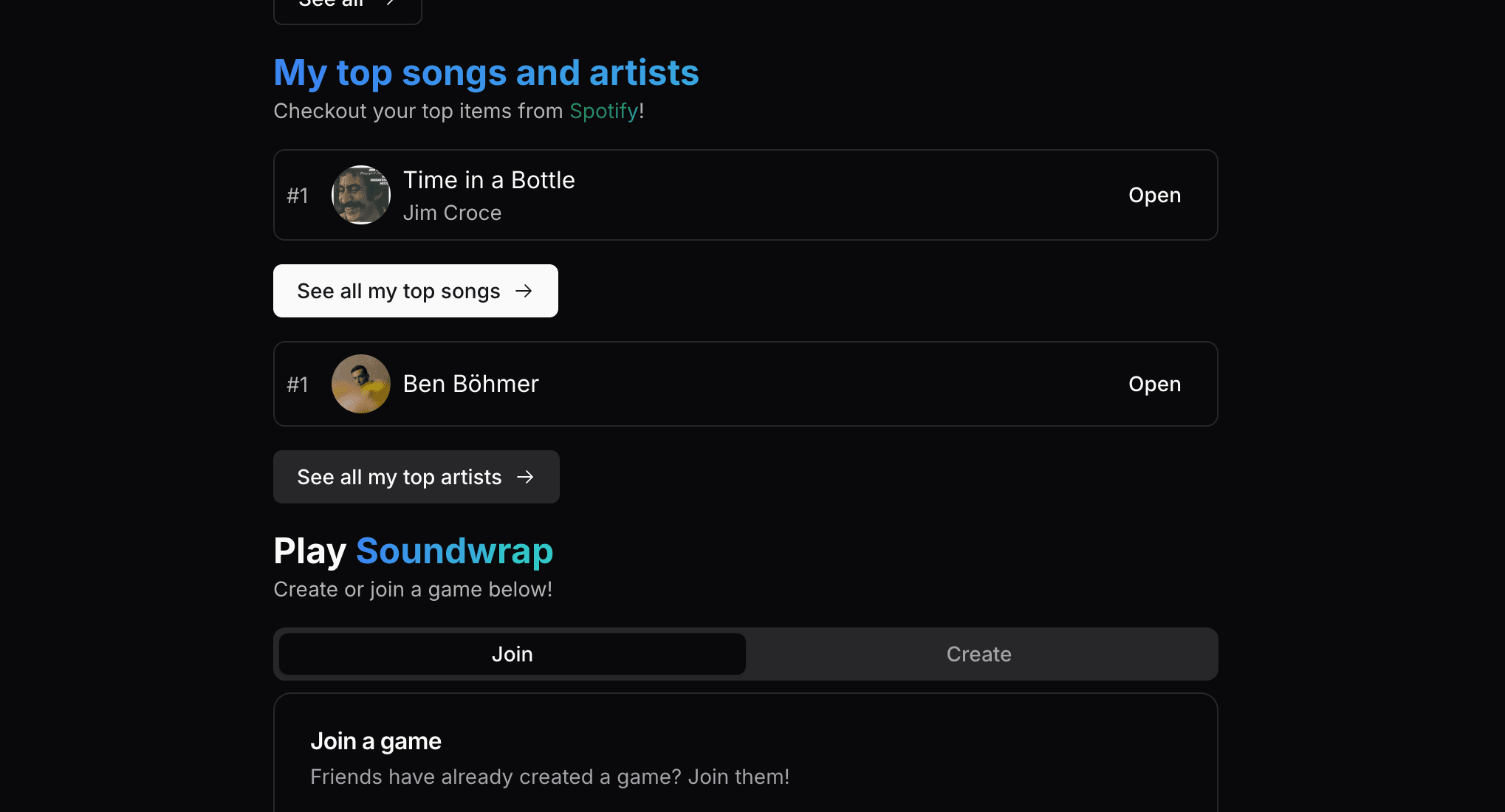Switch to the Create tab

coord(978,654)
